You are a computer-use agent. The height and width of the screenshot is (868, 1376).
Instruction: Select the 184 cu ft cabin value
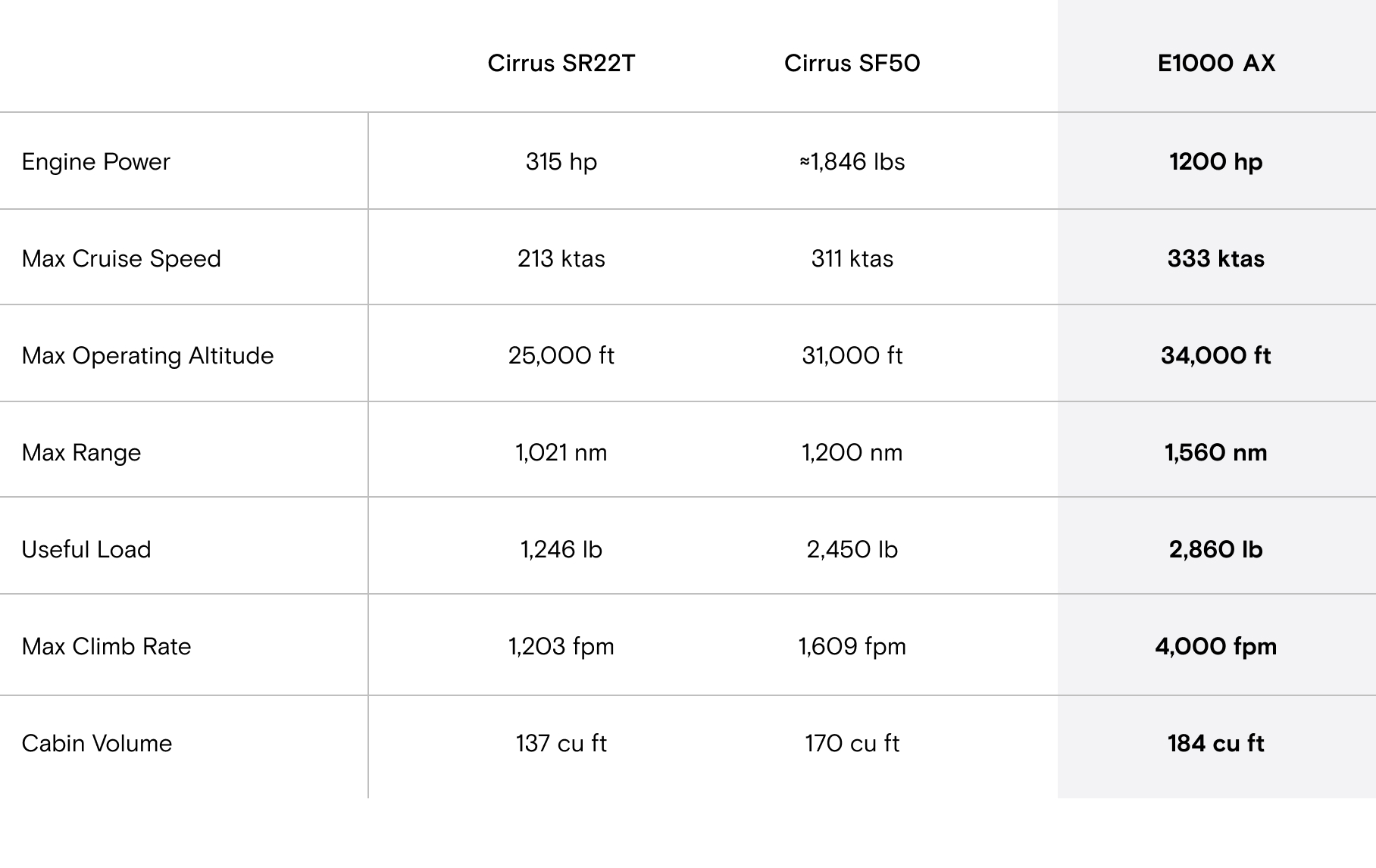click(x=1216, y=743)
